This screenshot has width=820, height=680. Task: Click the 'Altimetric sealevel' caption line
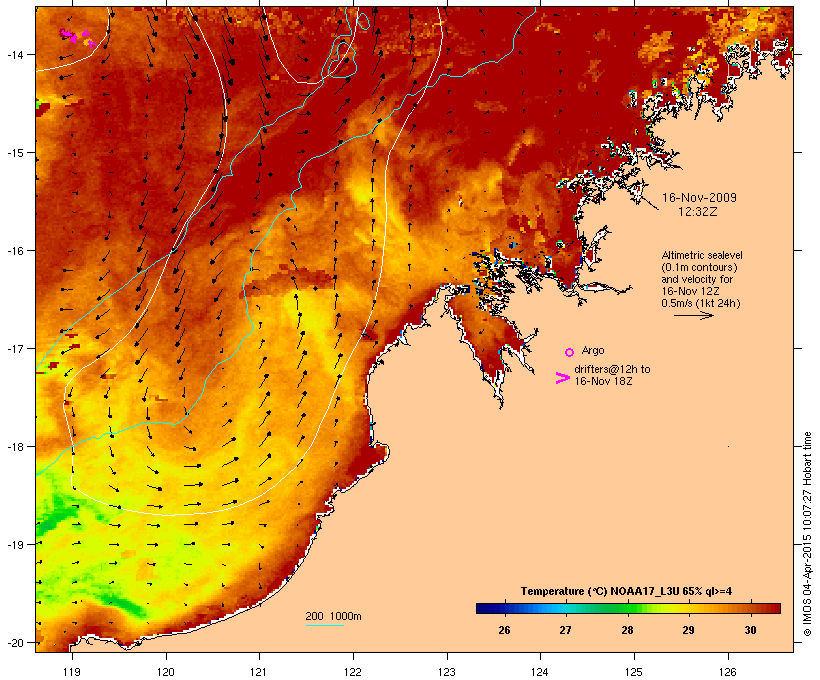click(x=702, y=255)
